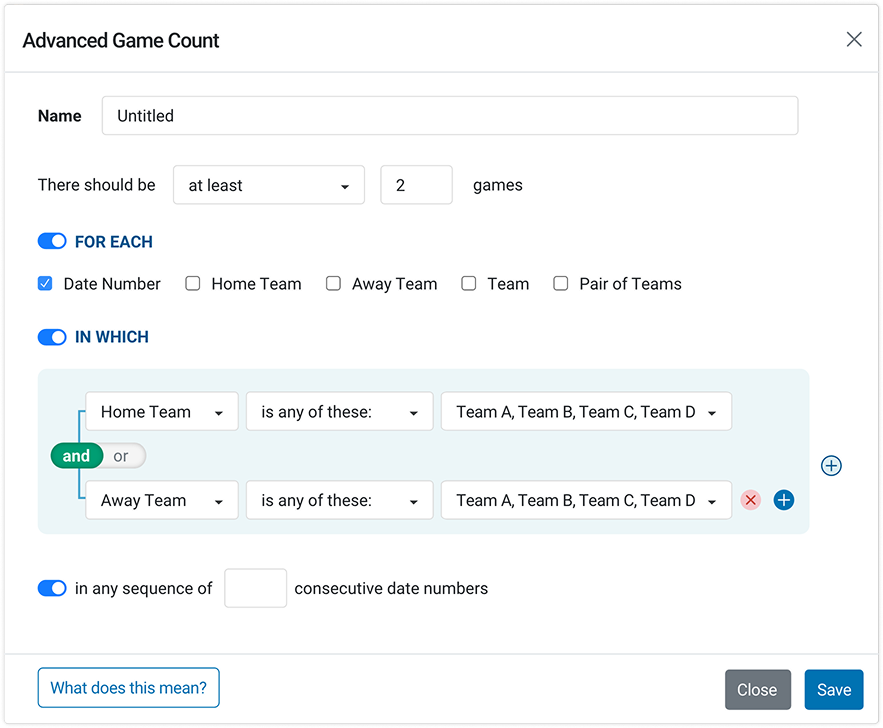Open the Away Team field dropdown
883x728 pixels.
click(162, 500)
